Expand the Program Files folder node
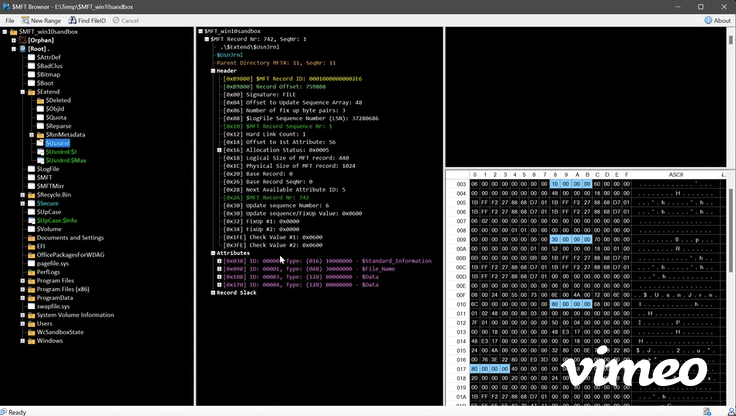 22,281
